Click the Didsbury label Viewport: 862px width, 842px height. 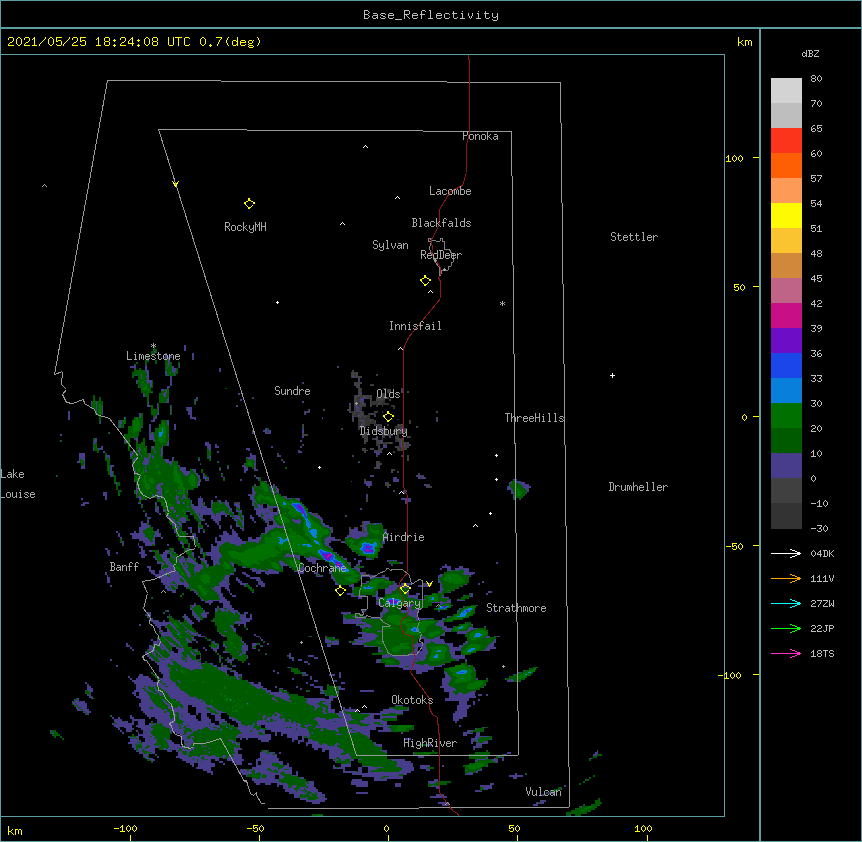384,431
